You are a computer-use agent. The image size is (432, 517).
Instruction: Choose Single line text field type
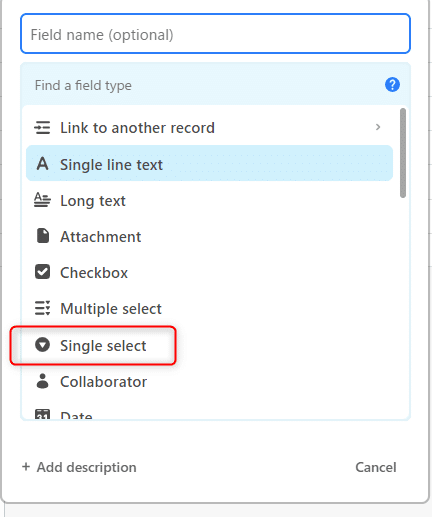209,163
